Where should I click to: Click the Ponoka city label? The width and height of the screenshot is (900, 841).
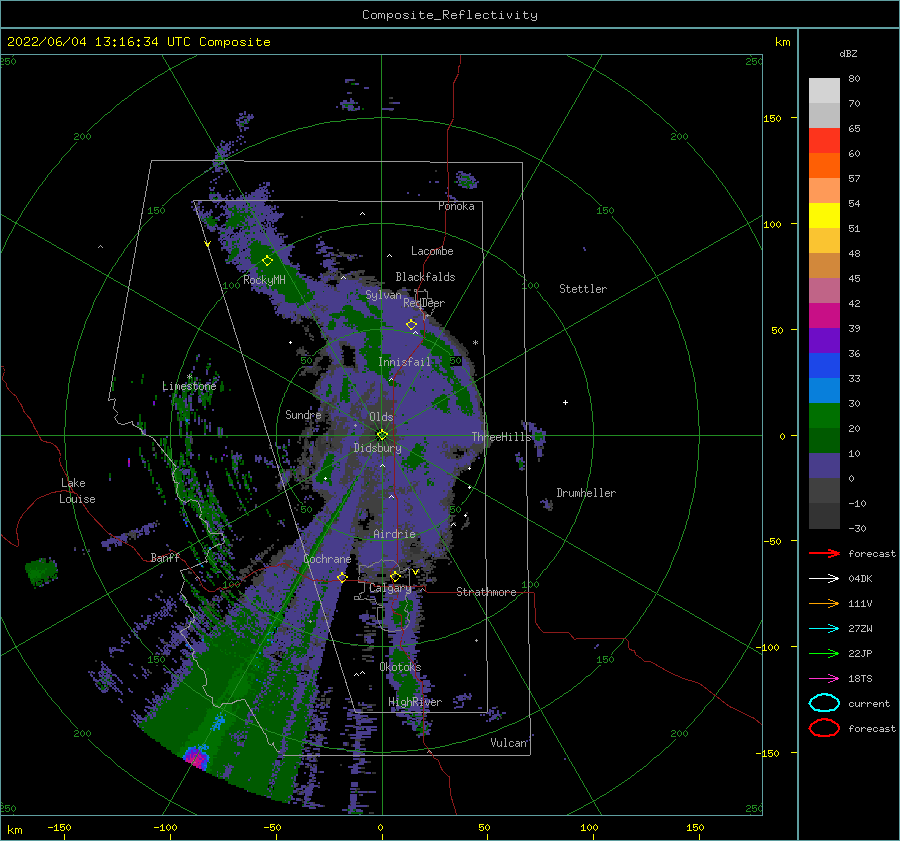456,206
